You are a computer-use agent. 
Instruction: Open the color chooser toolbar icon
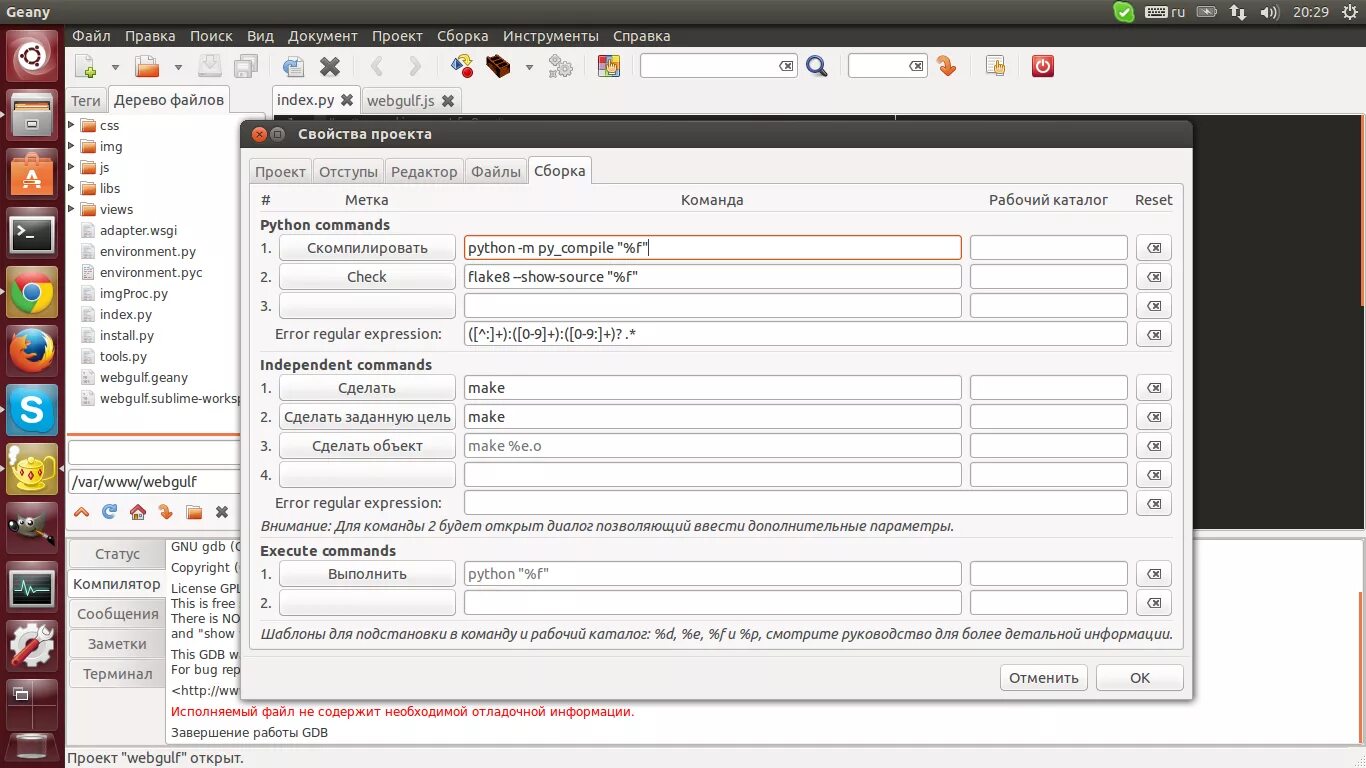click(608, 67)
